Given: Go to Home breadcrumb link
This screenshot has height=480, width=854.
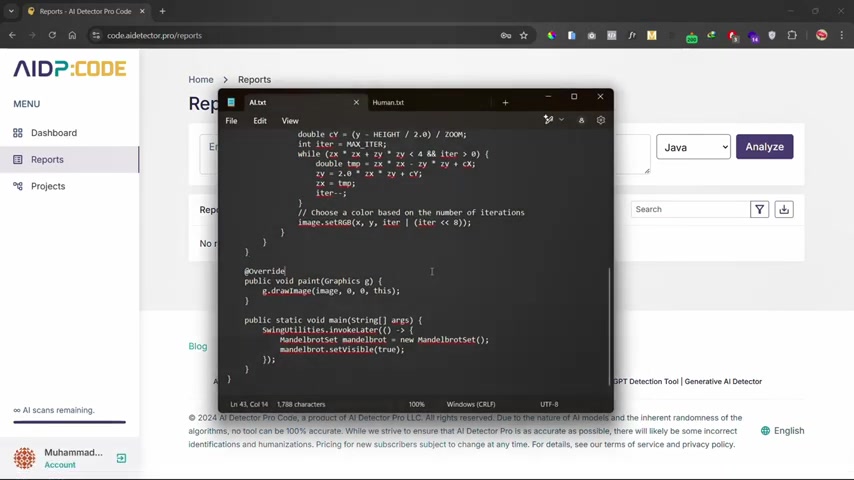Looking at the screenshot, I should tap(201, 80).
